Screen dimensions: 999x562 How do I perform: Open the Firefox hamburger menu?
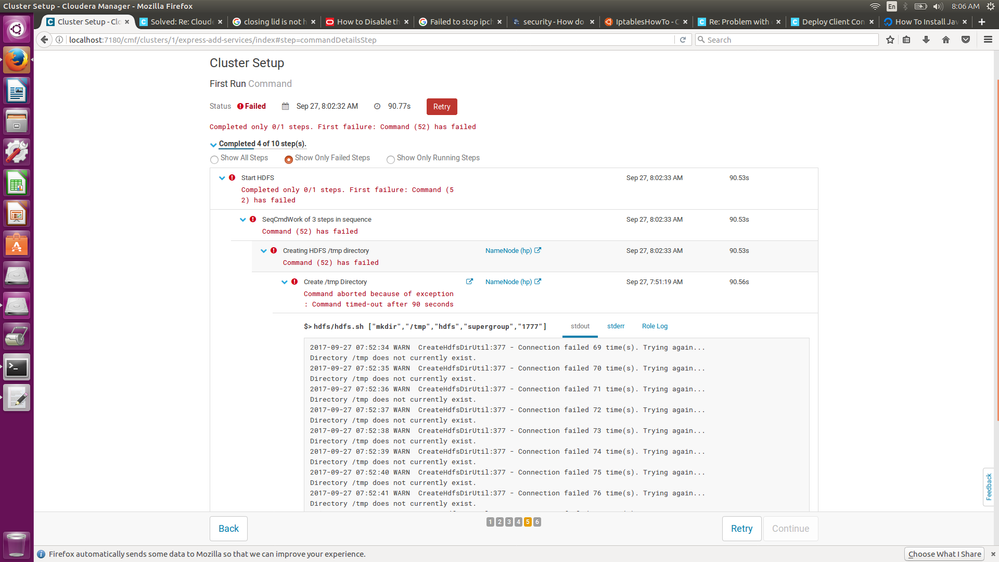[988, 40]
